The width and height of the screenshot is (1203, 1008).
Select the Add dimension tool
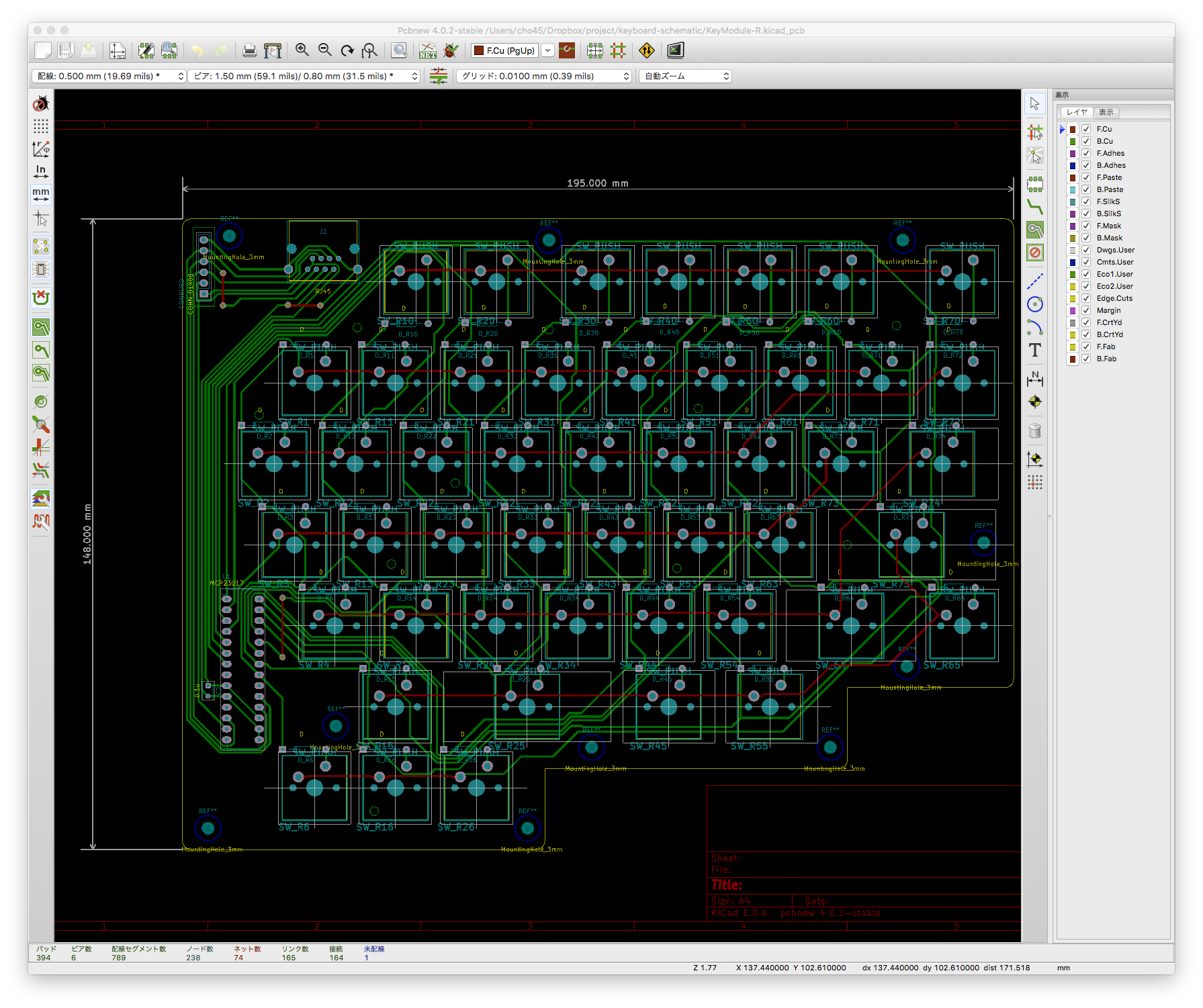pyautogui.click(x=1034, y=379)
